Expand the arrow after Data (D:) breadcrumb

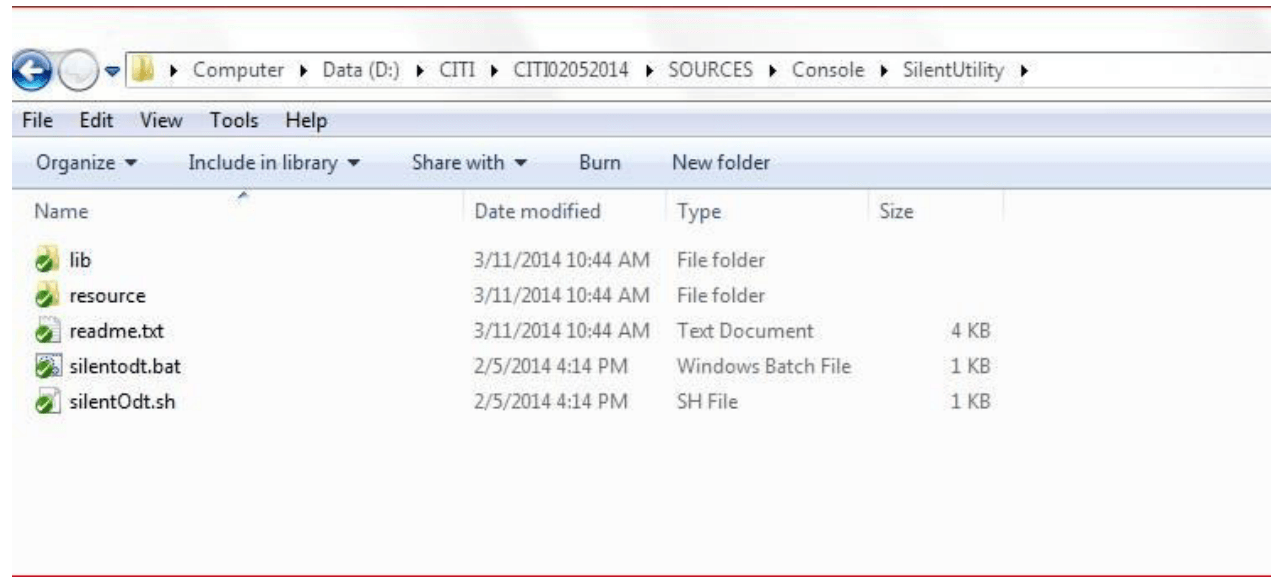tap(420, 72)
